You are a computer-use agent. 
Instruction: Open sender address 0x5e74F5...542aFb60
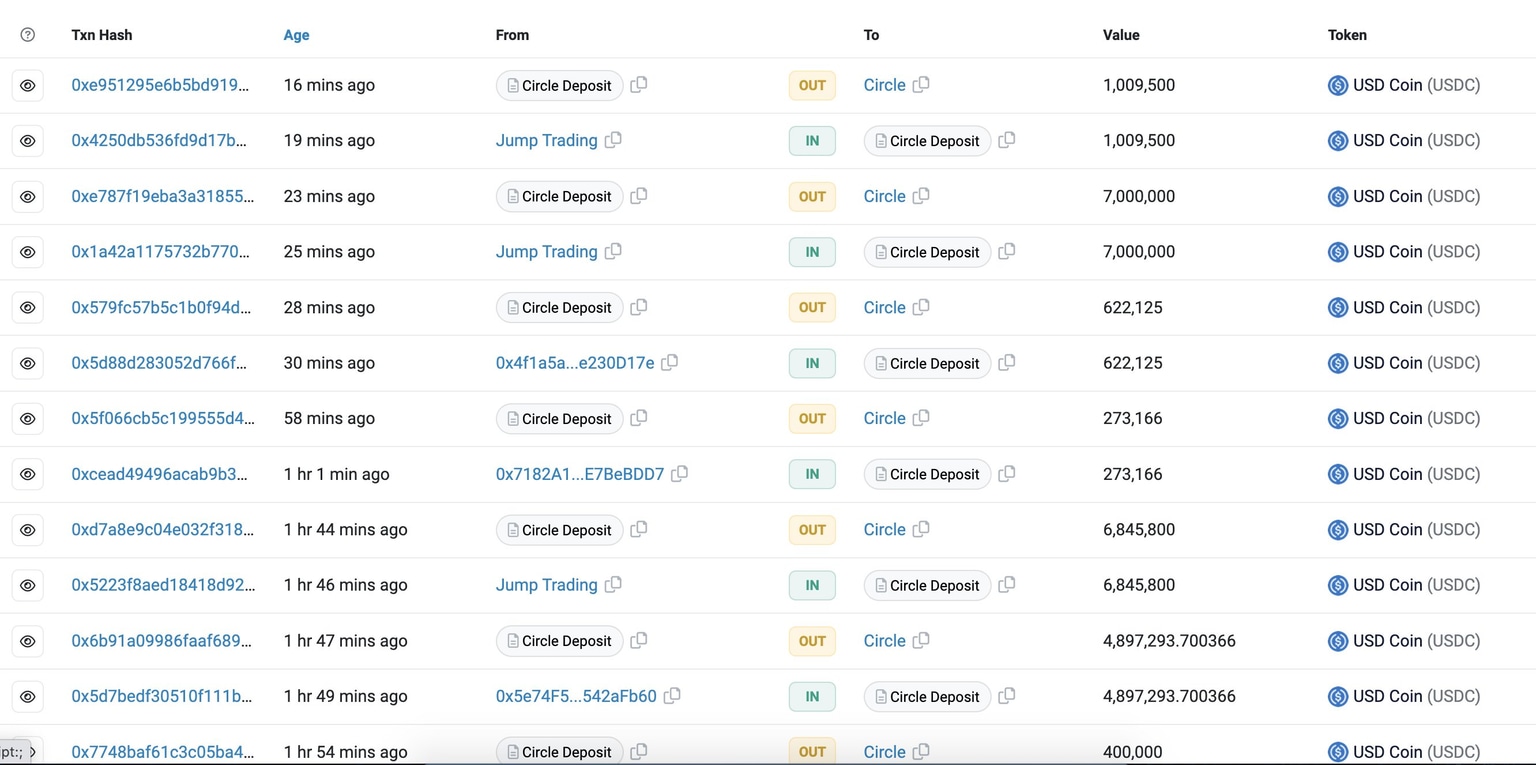click(x=576, y=696)
